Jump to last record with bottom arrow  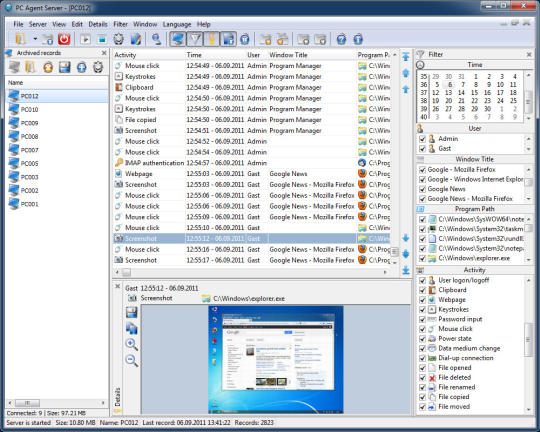point(406,270)
